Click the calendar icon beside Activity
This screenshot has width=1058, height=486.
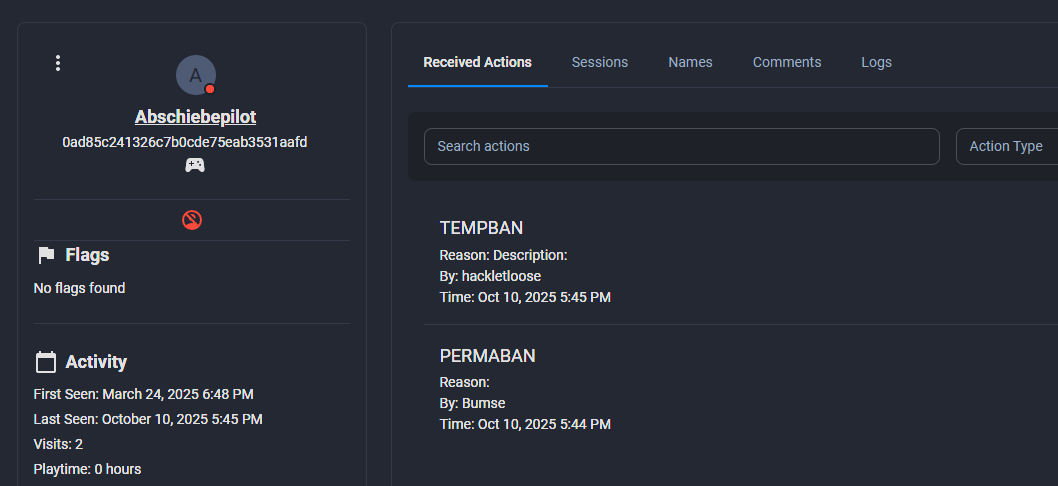pos(45,362)
